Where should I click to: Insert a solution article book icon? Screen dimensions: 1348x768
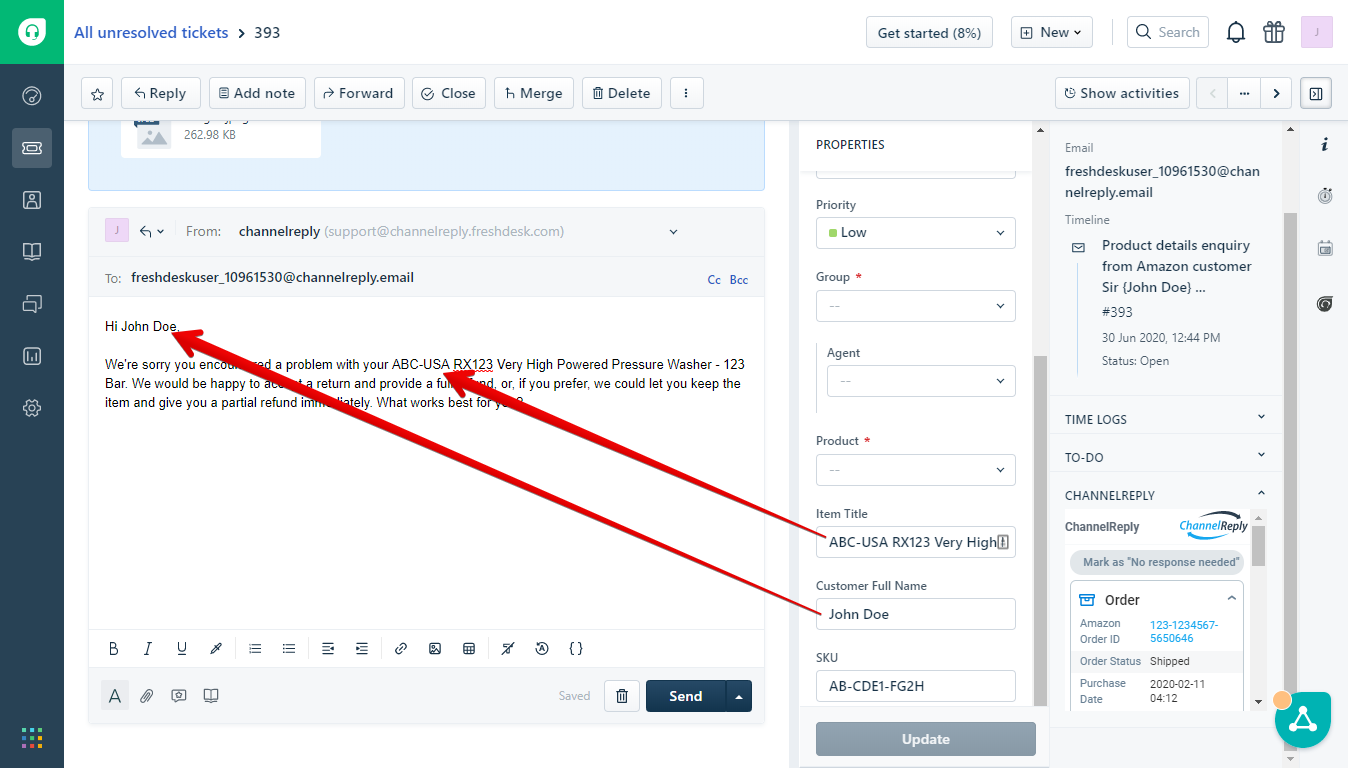pos(211,696)
